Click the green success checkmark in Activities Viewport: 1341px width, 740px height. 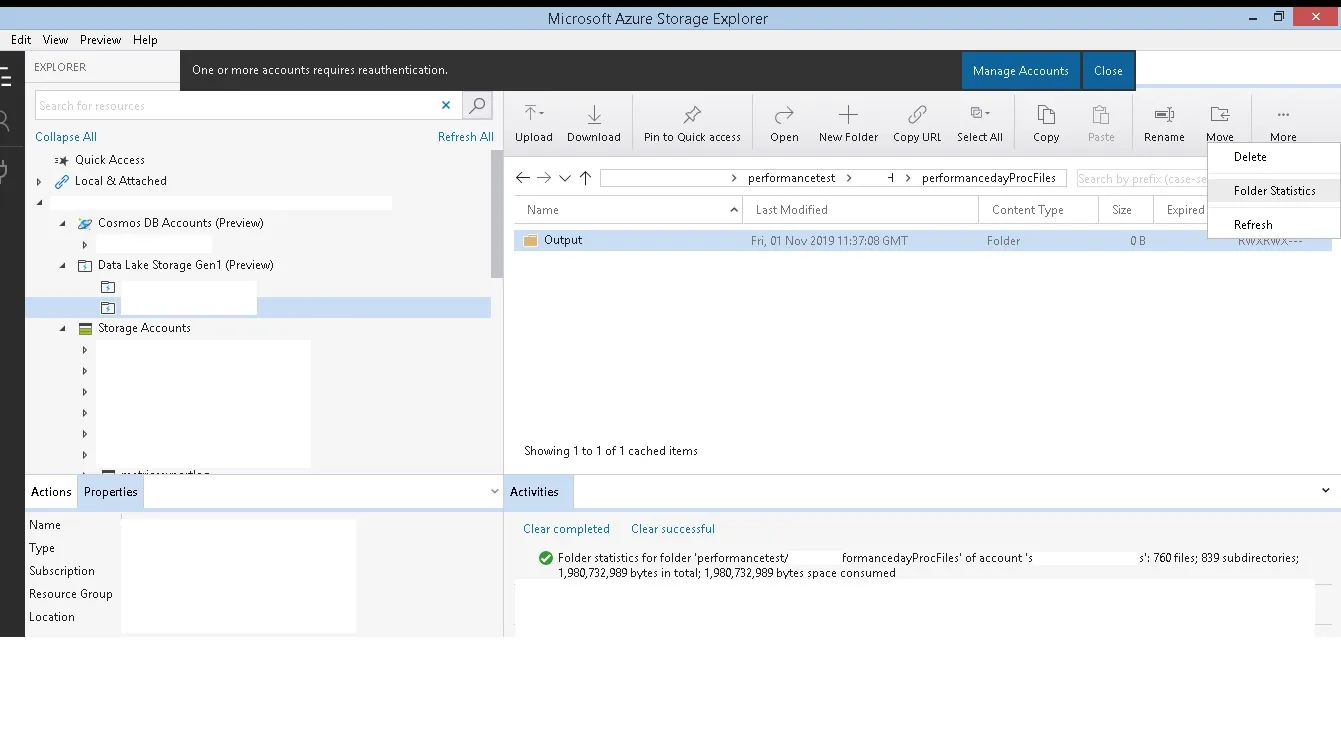point(545,558)
